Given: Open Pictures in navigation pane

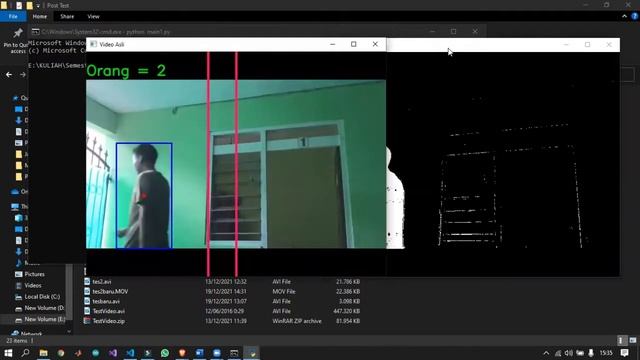Looking at the screenshot, I should [x=34, y=274].
